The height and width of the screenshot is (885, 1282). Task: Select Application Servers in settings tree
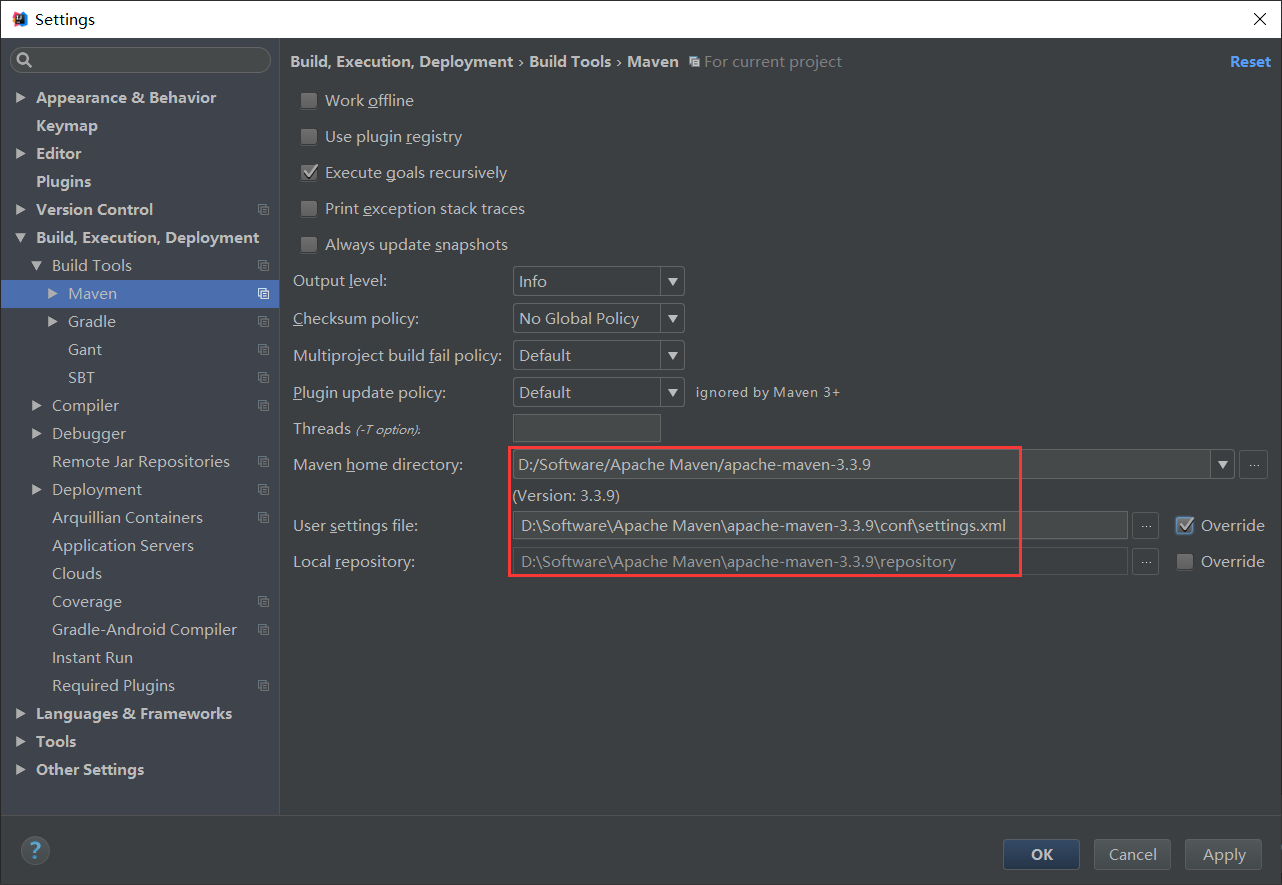[x=123, y=546]
